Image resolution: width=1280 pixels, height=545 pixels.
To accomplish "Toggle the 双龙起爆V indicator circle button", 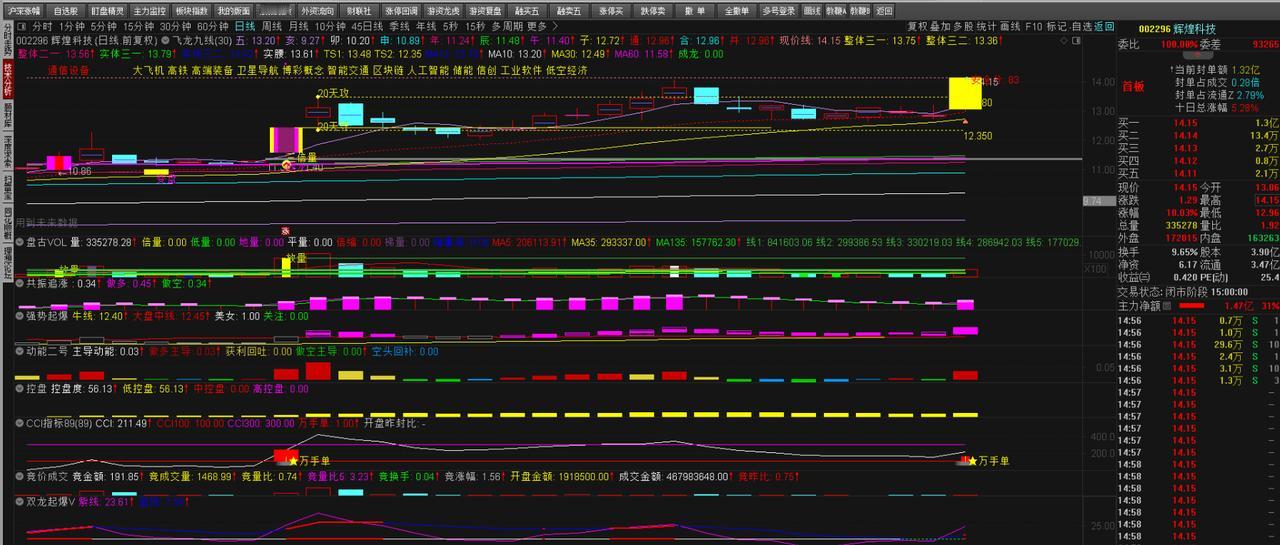I will pos(20,501).
